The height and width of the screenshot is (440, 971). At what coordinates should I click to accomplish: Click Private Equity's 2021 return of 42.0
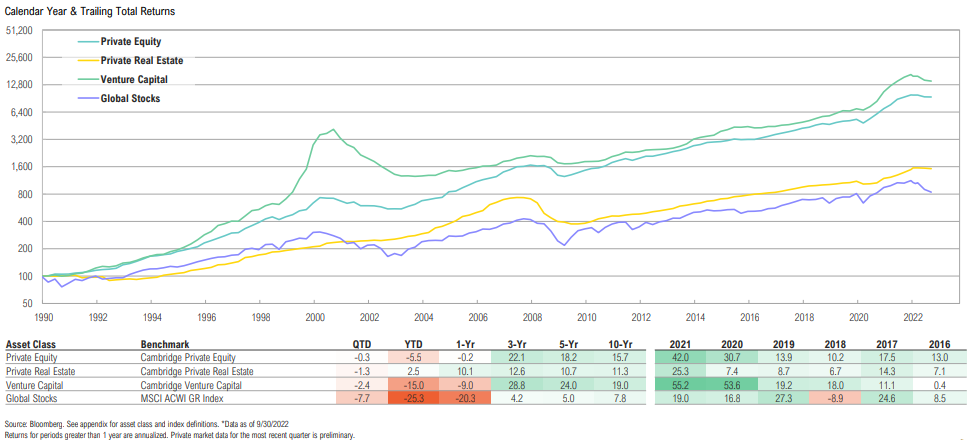click(x=681, y=355)
